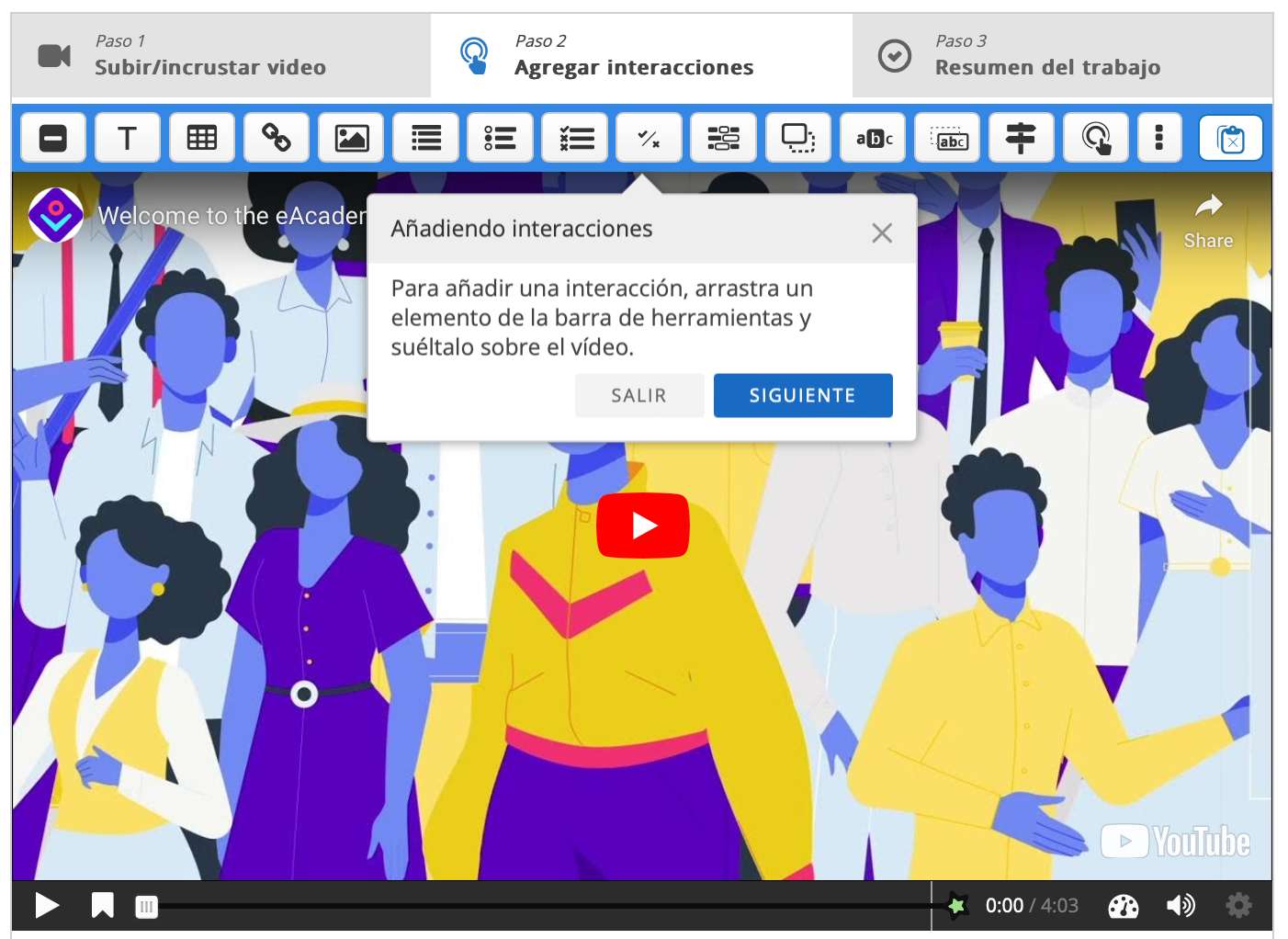Open the Welcome to the eAcademy video title
The height and width of the screenshot is (939, 1288).
coord(232,216)
